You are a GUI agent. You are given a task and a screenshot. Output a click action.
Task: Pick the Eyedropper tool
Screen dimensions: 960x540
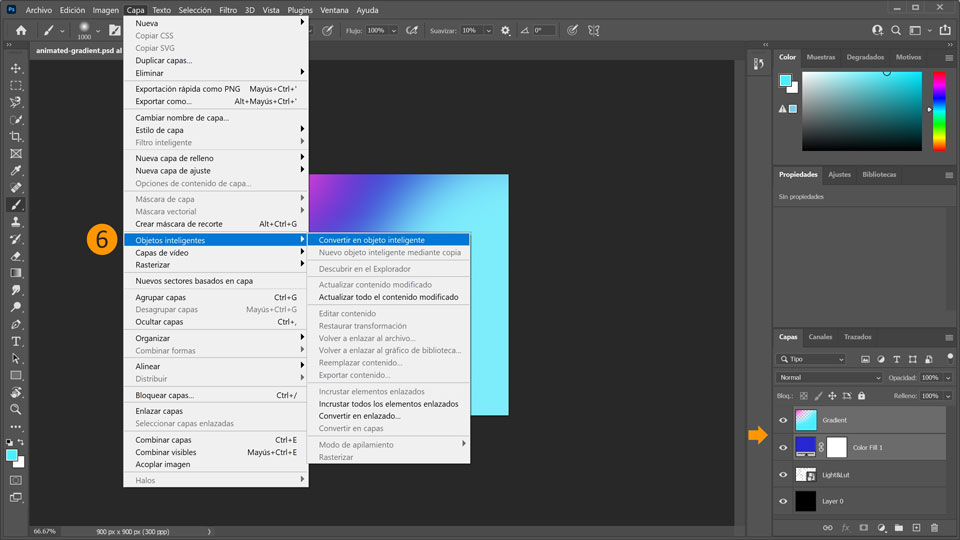pos(16,171)
